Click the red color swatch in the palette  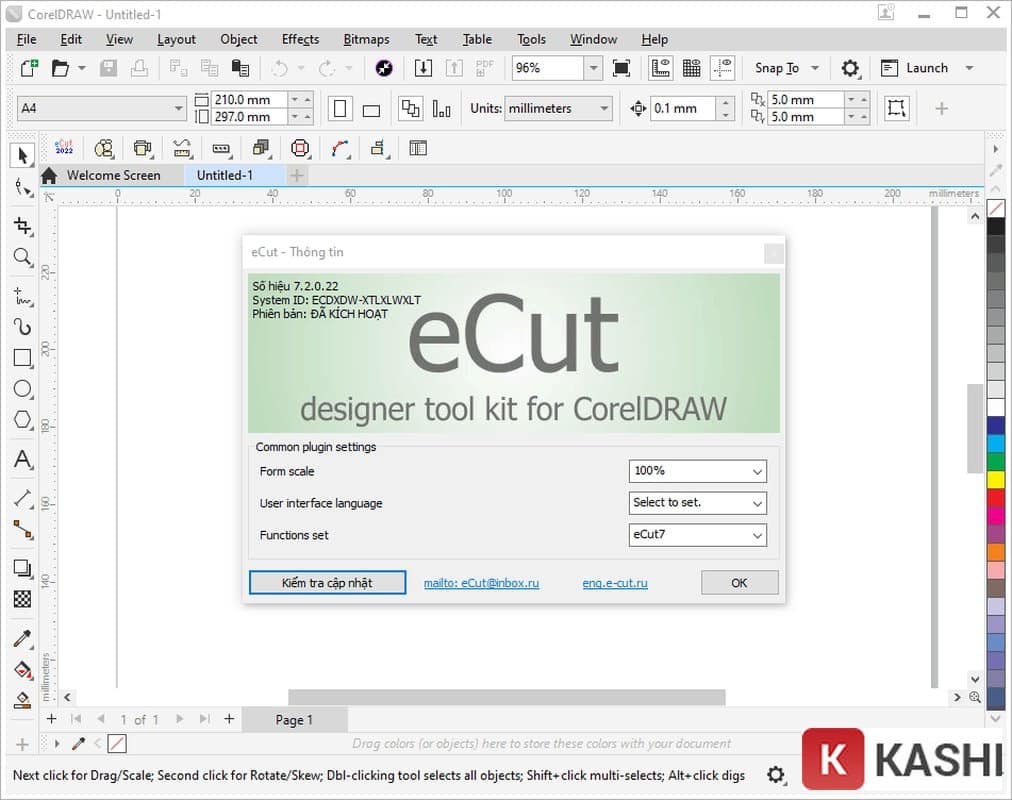pos(995,497)
